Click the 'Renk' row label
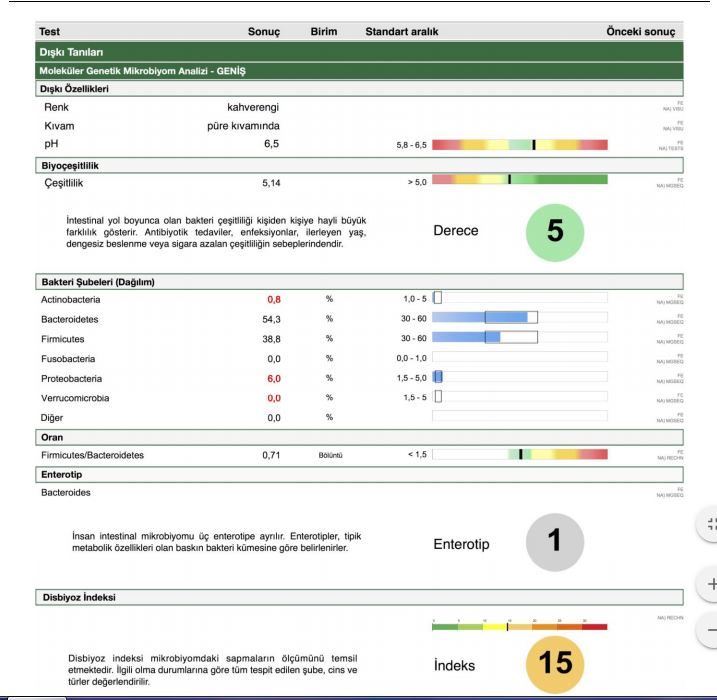Viewport: 717px width, 700px height. point(56,107)
